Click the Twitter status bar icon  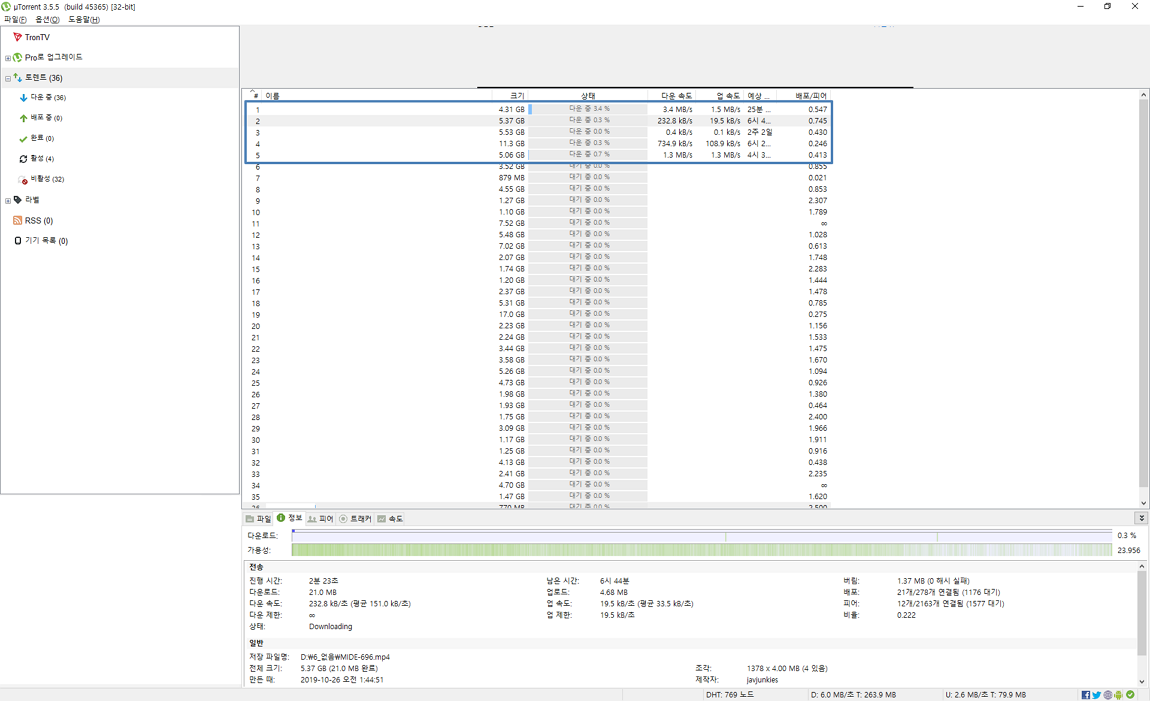pos(1096,694)
